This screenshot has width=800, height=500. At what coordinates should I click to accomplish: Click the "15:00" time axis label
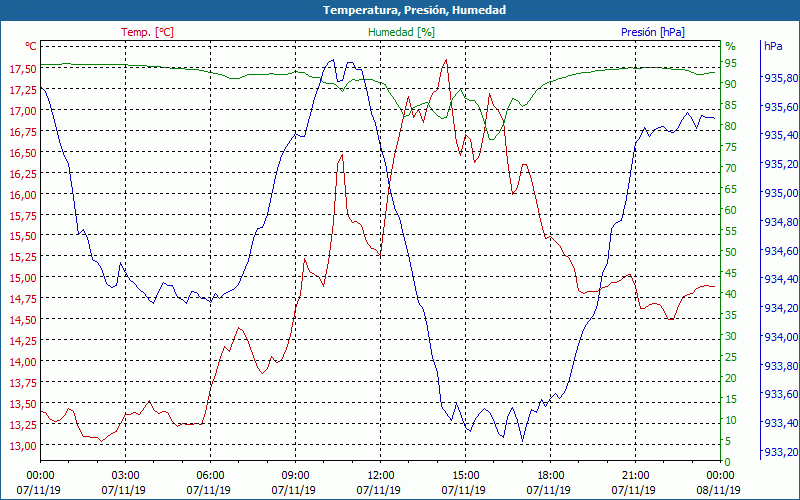(x=465, y=476)
